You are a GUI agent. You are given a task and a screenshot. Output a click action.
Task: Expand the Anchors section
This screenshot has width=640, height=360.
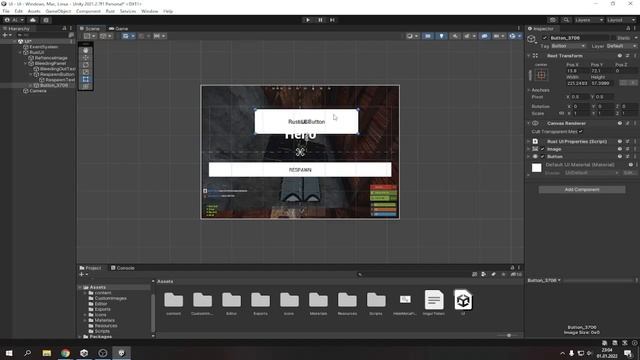coord(529,90)
